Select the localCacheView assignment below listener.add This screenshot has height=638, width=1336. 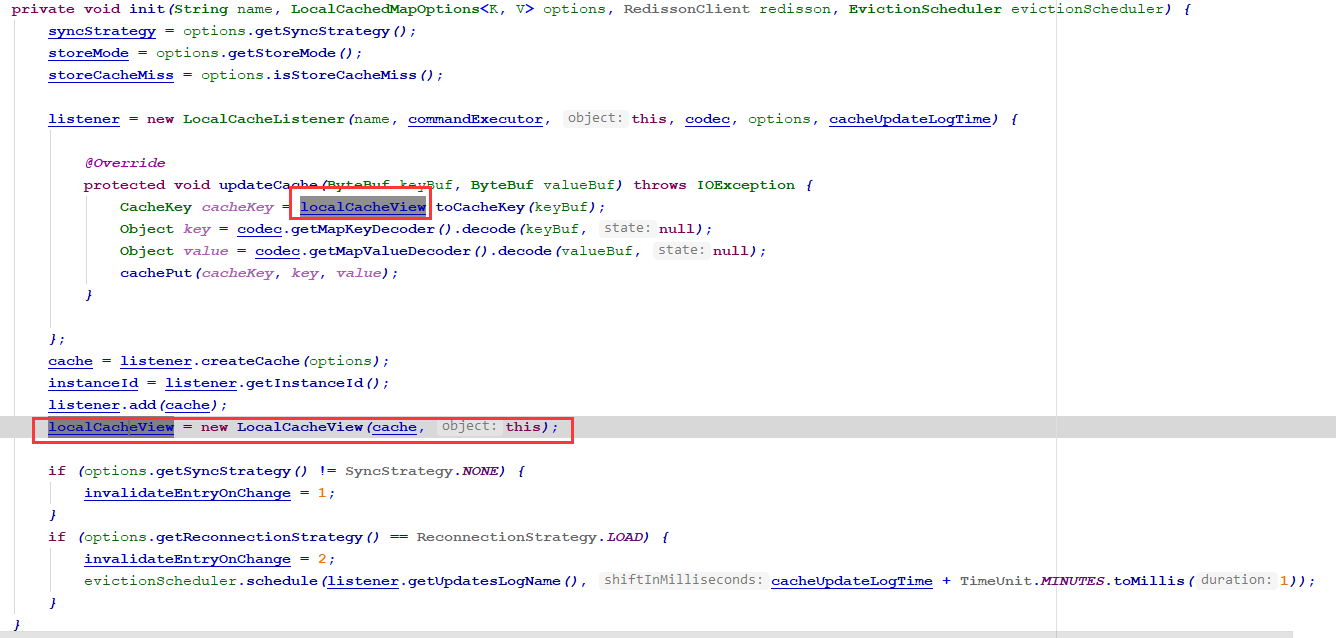[110, 427]
